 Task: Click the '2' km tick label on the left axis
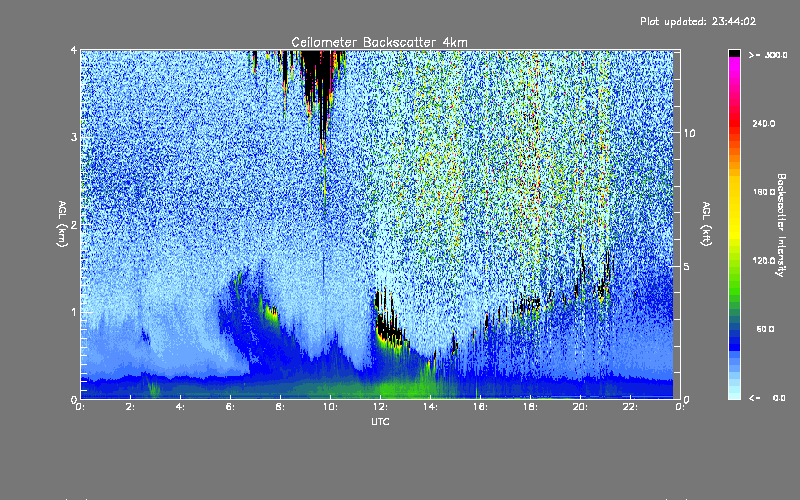[74, 224]
